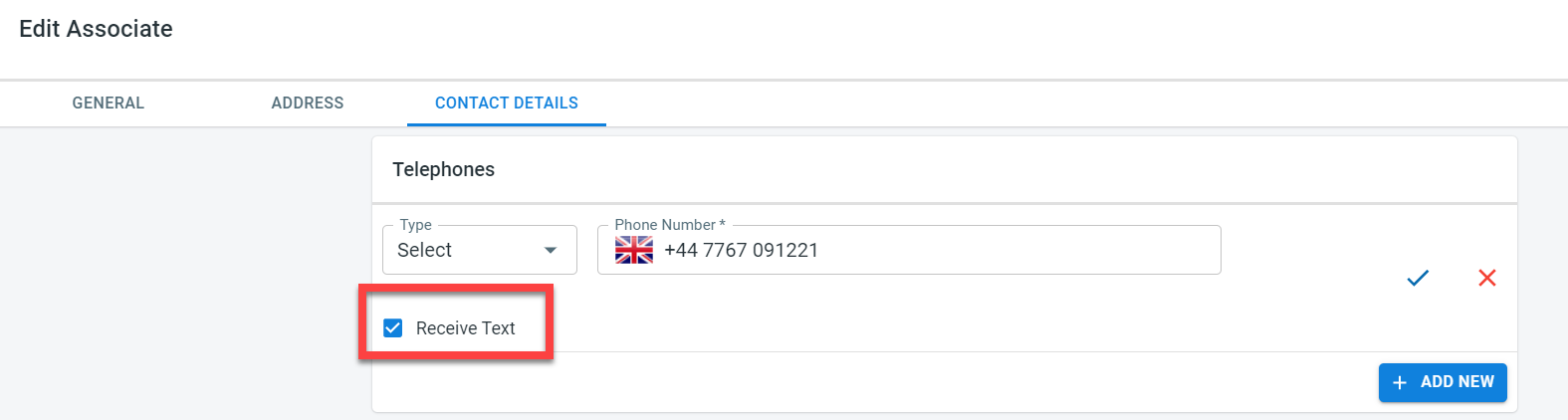
Task: Click the Telephones section heading
Action: coord(443,169)
